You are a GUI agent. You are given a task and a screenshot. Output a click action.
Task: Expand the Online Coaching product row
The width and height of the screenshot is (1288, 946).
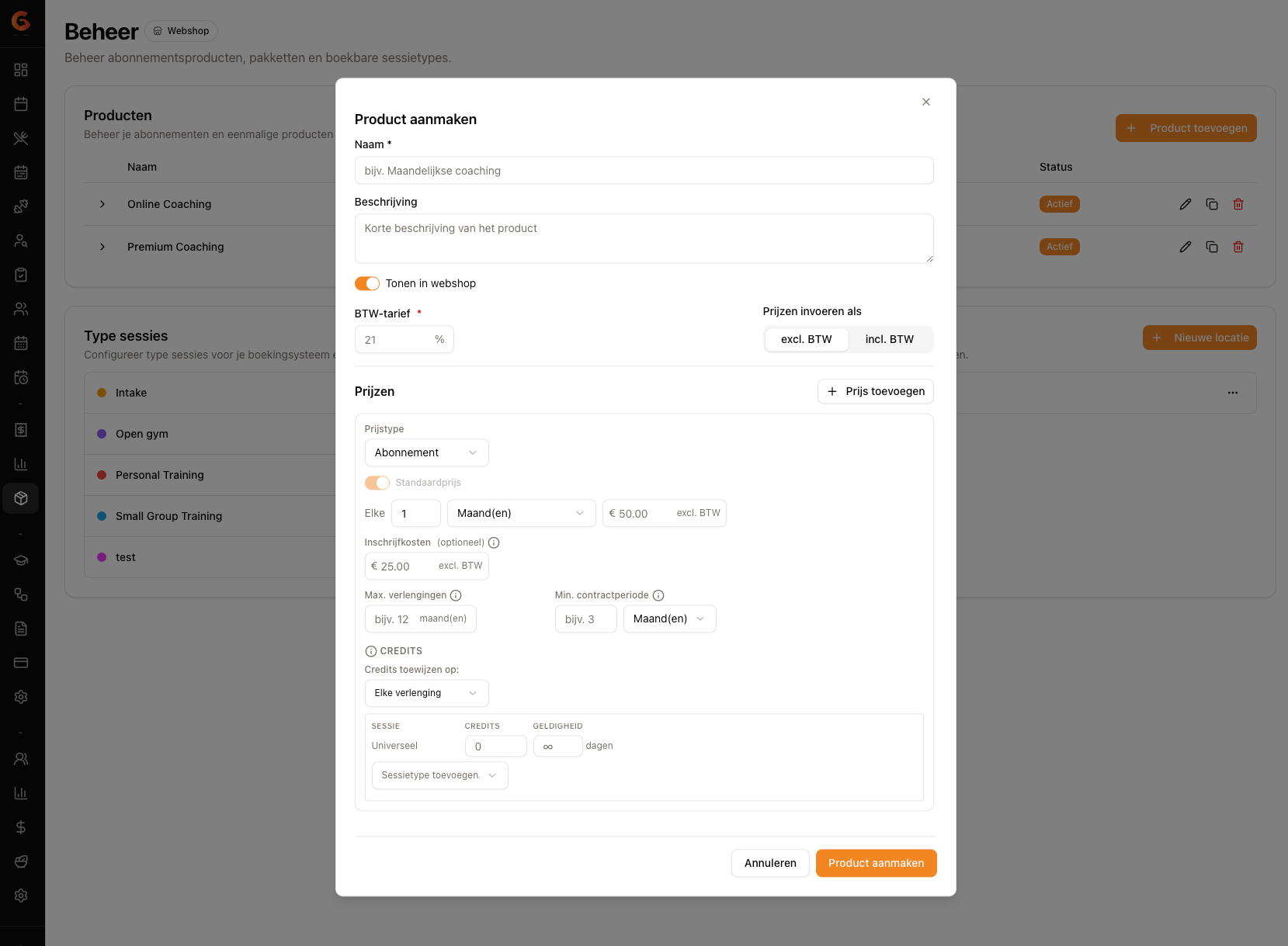pyautogui.click(x=102, y=204)
